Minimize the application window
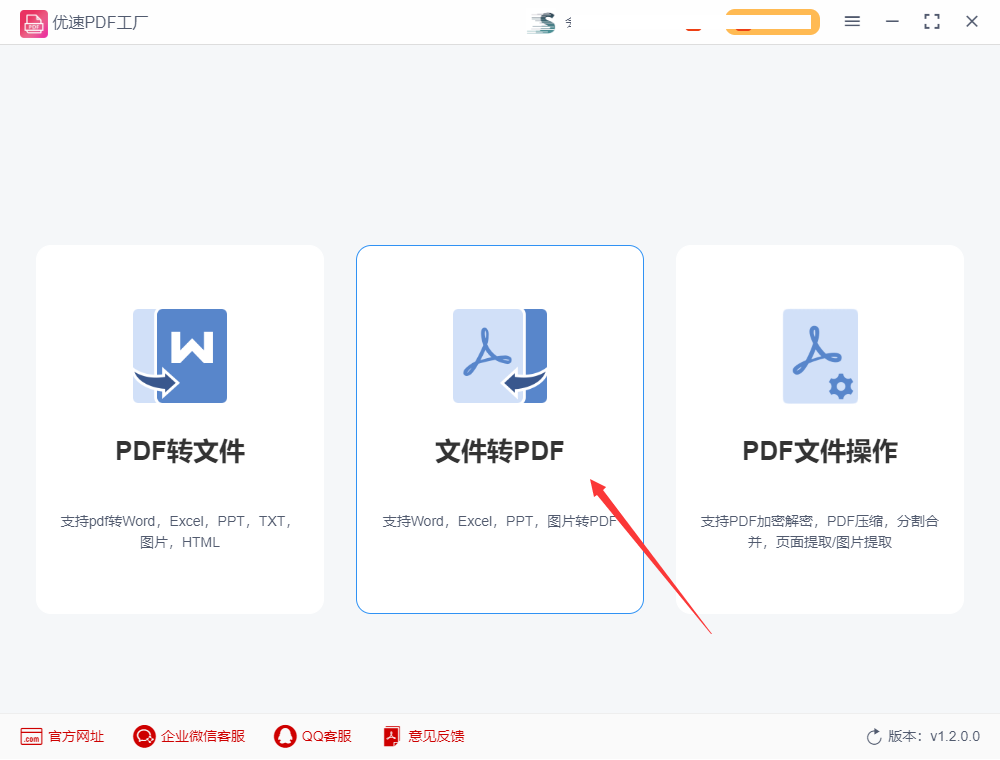This screenshot has height=760, width=1000. point(892,22)
